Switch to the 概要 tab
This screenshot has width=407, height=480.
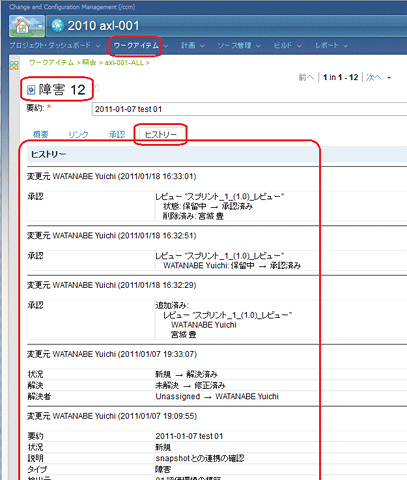point(41,134)
